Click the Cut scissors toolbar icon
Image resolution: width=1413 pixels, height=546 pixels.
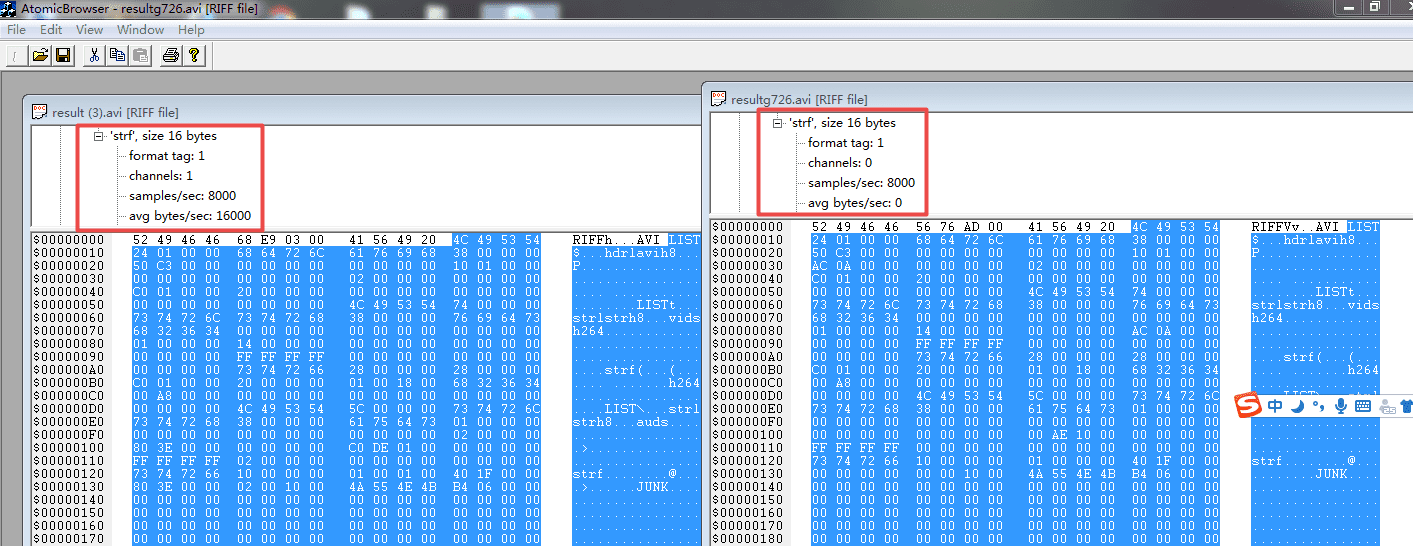[93, 55]
